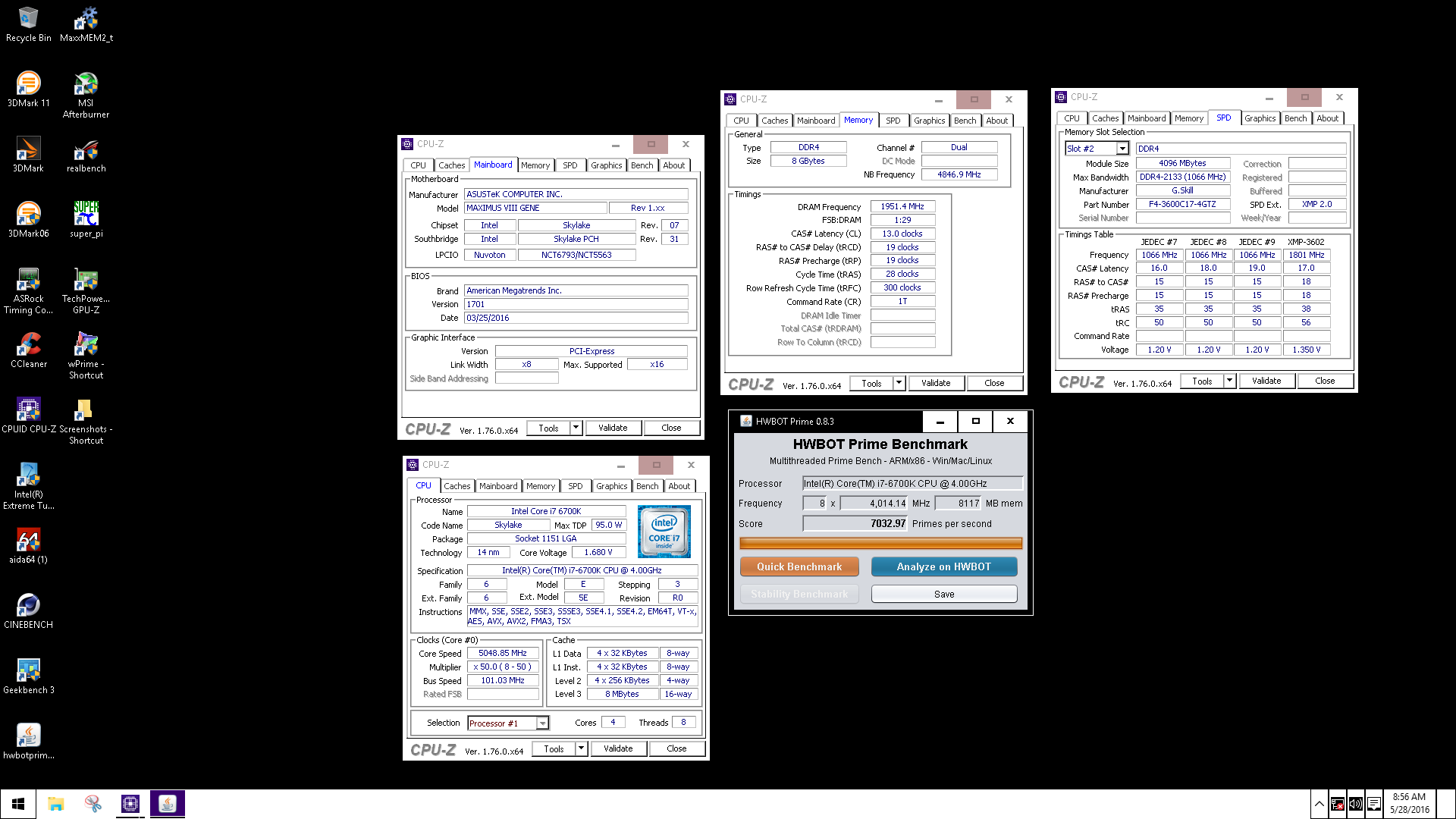Click the Core Speed 5048.85 MHz value
Viewport: 1456px width, 819px height.
pos(503,653)
